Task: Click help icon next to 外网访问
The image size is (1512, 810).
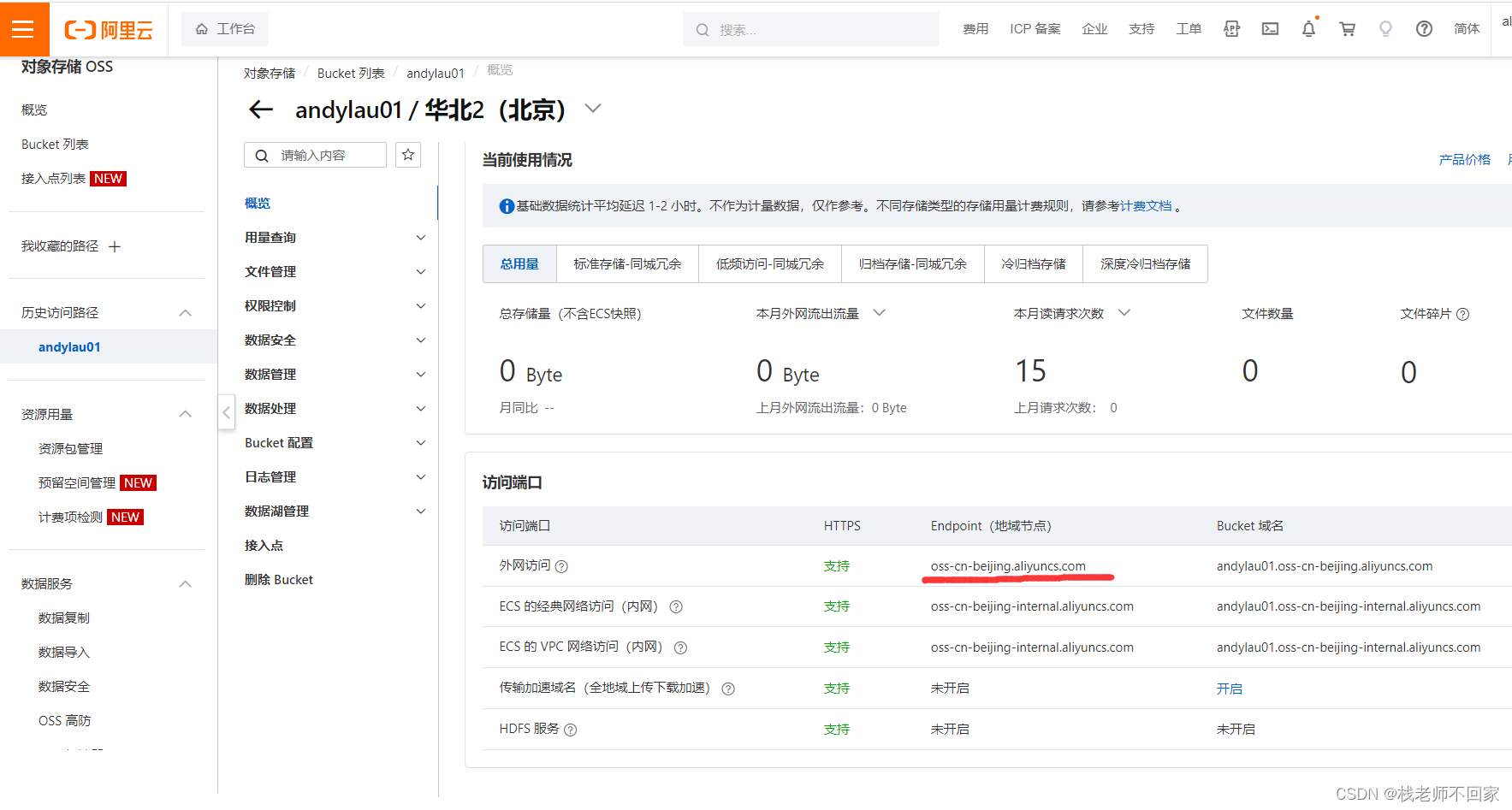Action: (x=561, y=566)
